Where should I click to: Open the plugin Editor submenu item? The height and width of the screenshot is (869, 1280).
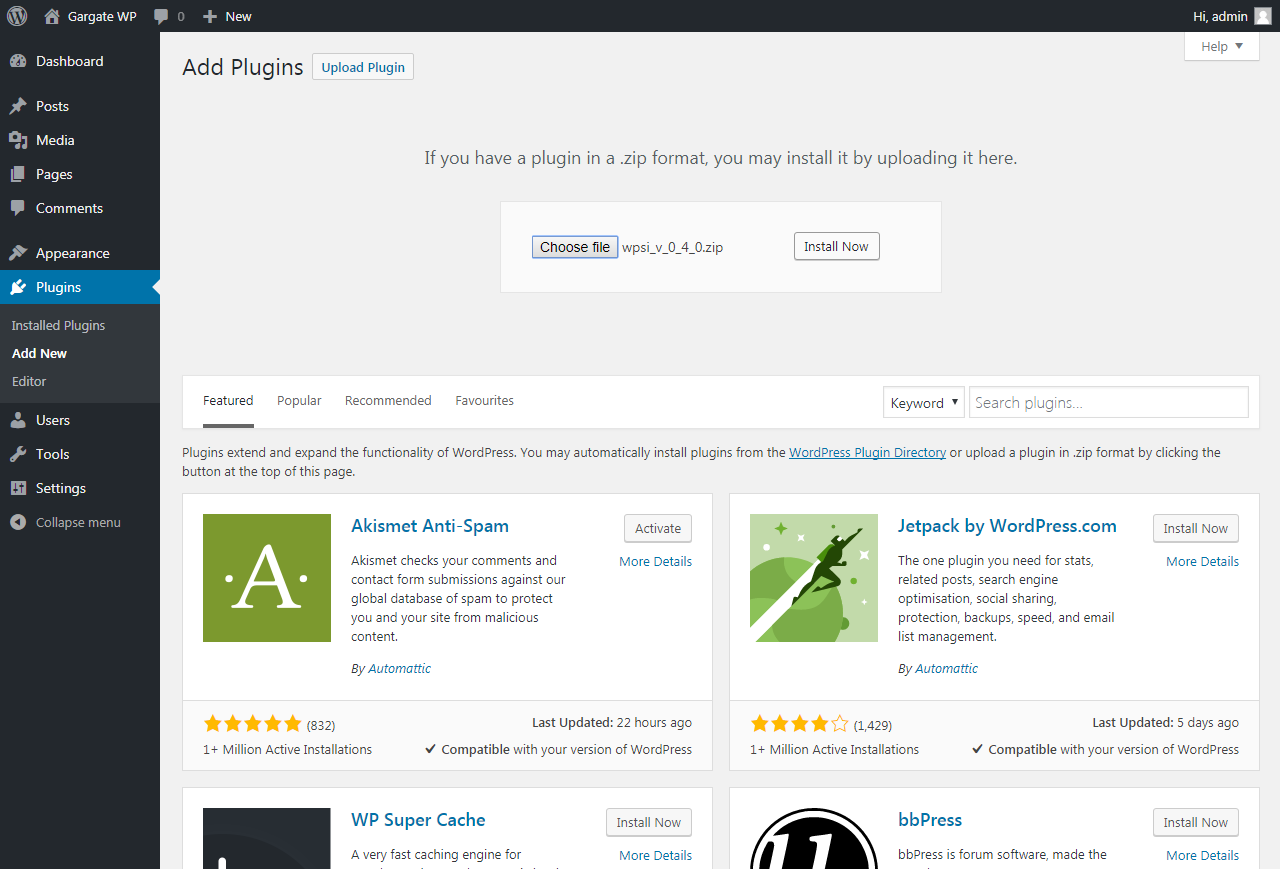29,381
